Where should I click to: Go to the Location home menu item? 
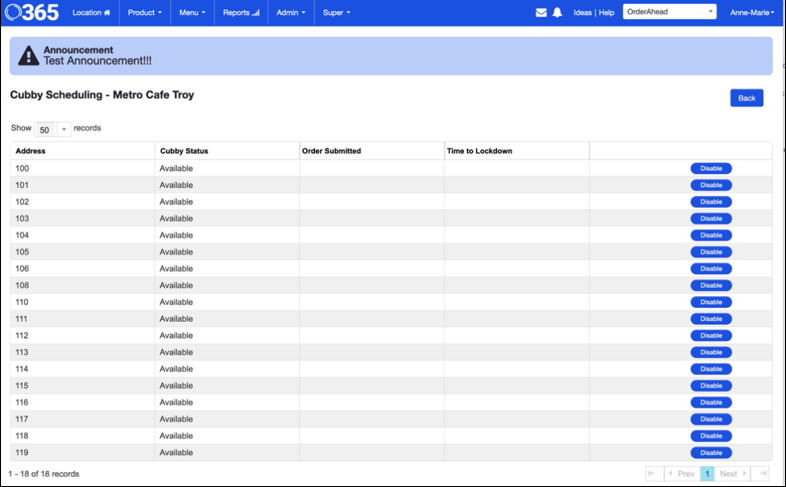(91, 13)
